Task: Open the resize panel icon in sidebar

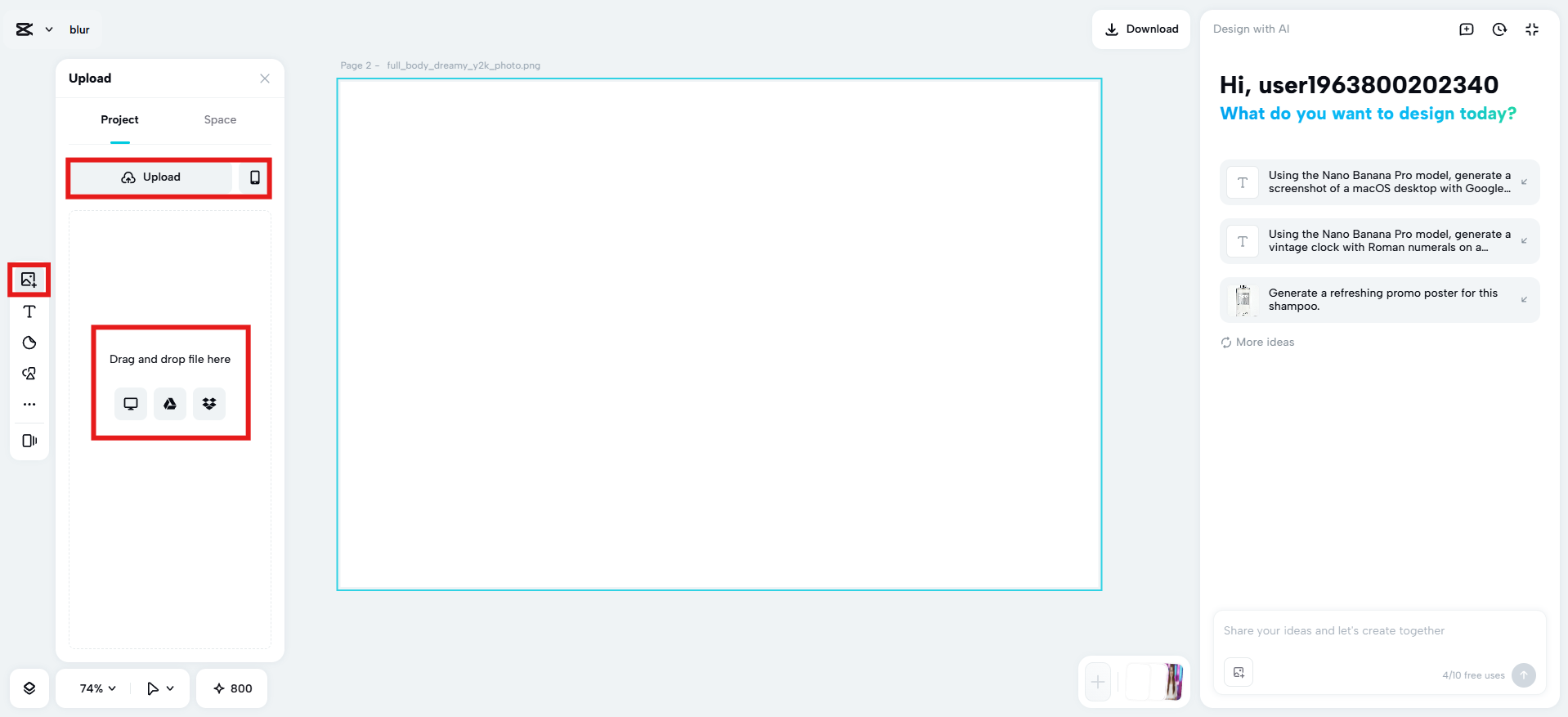Action: pos(29,441)
